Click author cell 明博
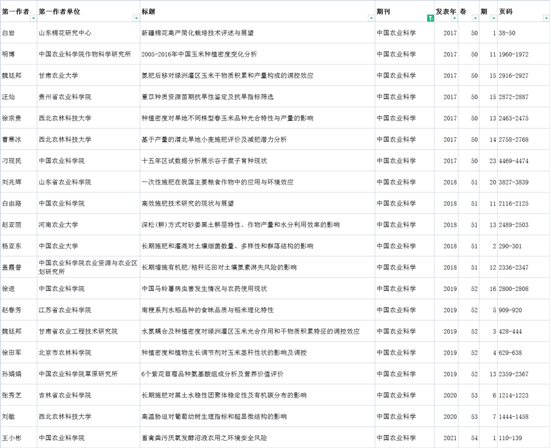Screen dimensions: 550x448 (19, 54)
